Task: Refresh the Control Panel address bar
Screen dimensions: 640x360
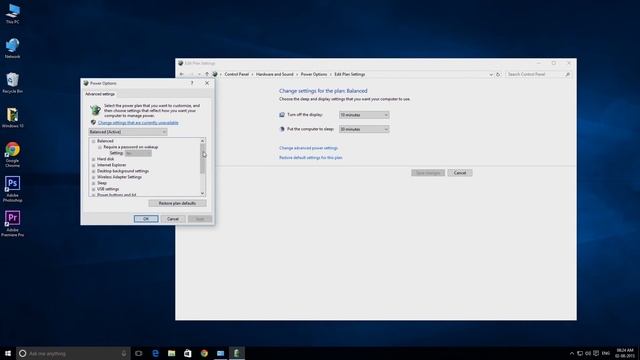Action: 498,74
